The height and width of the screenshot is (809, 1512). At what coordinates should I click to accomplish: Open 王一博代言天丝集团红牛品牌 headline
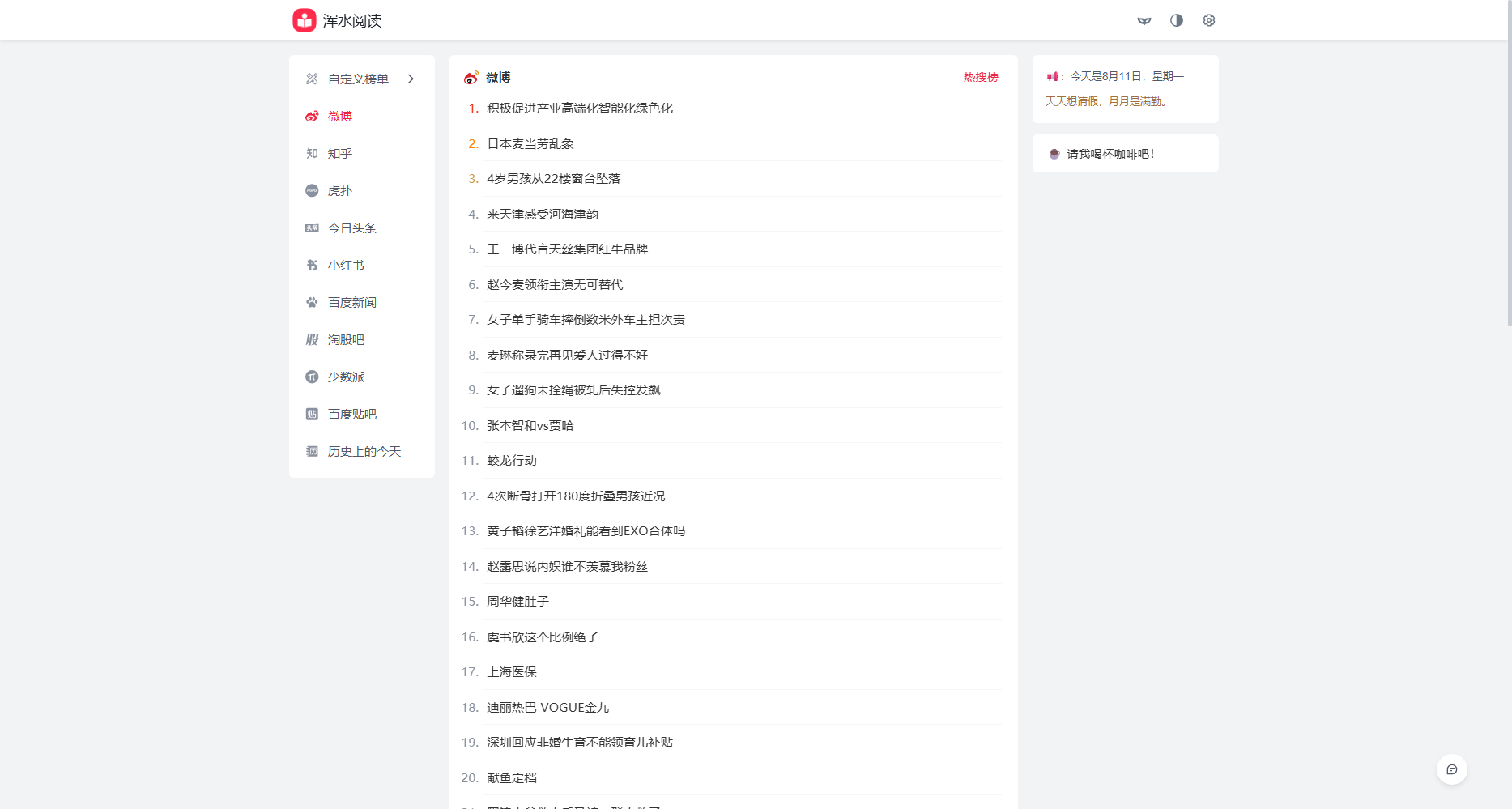tap(568, 249)
